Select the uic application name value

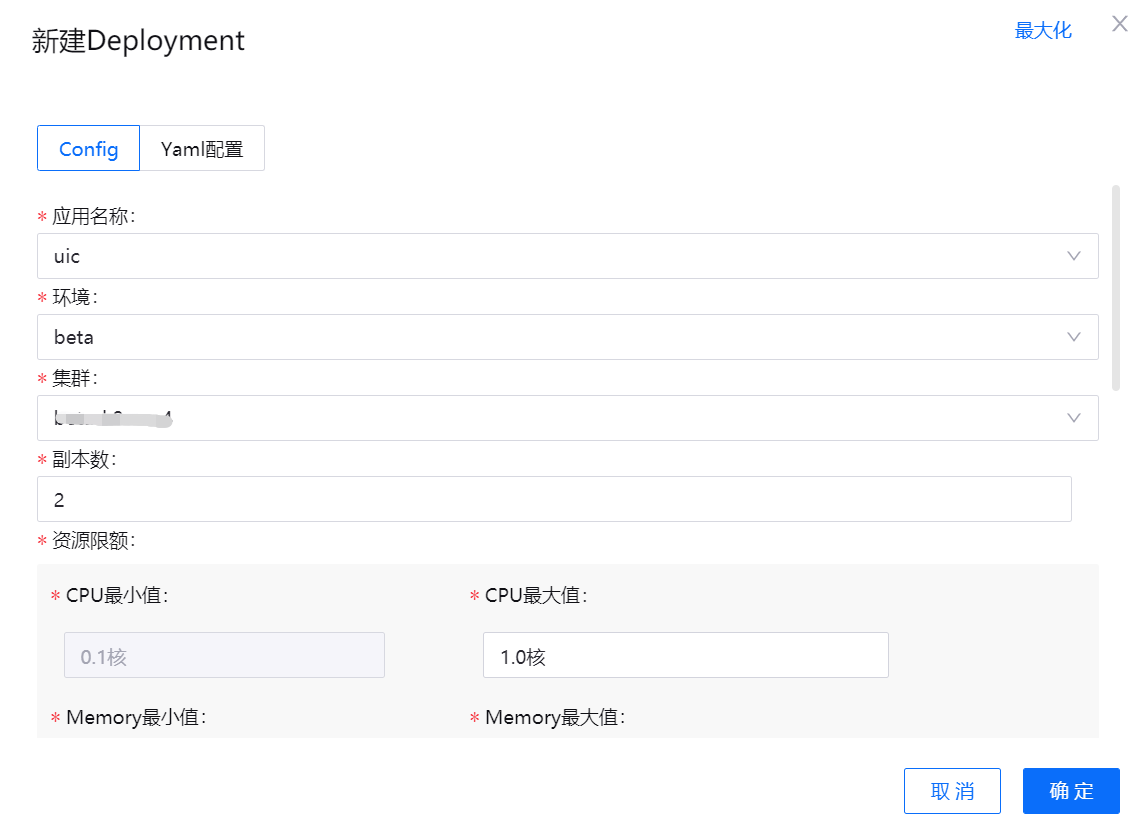click(66, 256)
